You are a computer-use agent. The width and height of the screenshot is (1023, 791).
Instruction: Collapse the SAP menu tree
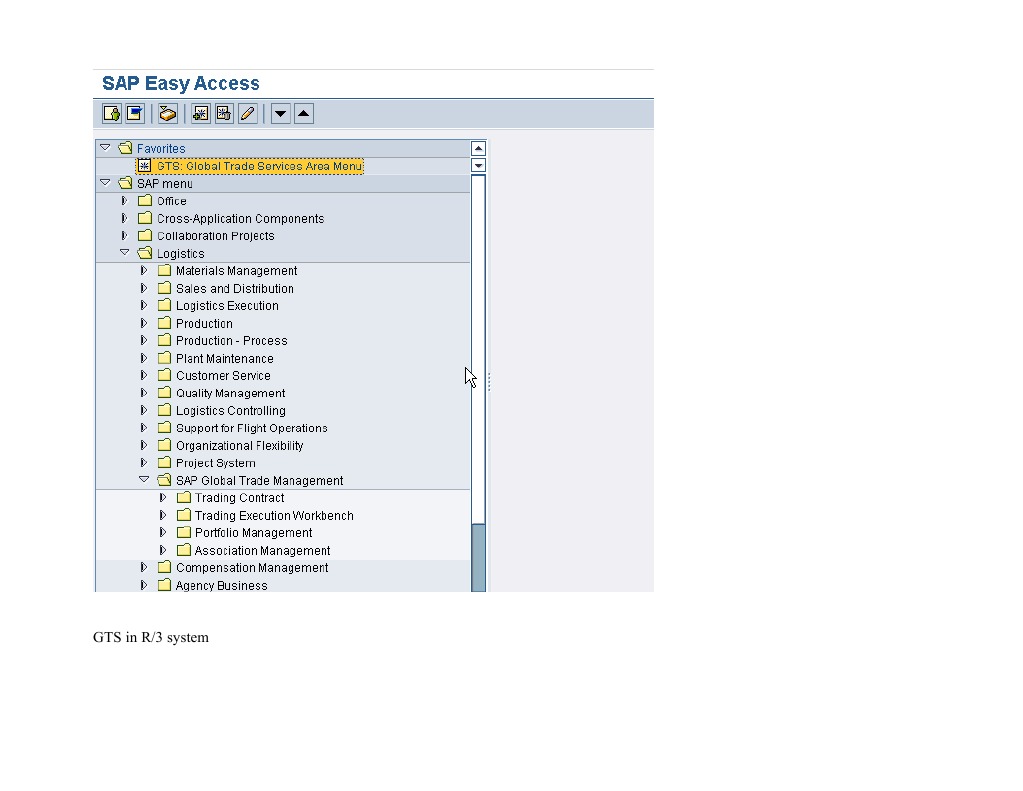click(x=105, y=183)
